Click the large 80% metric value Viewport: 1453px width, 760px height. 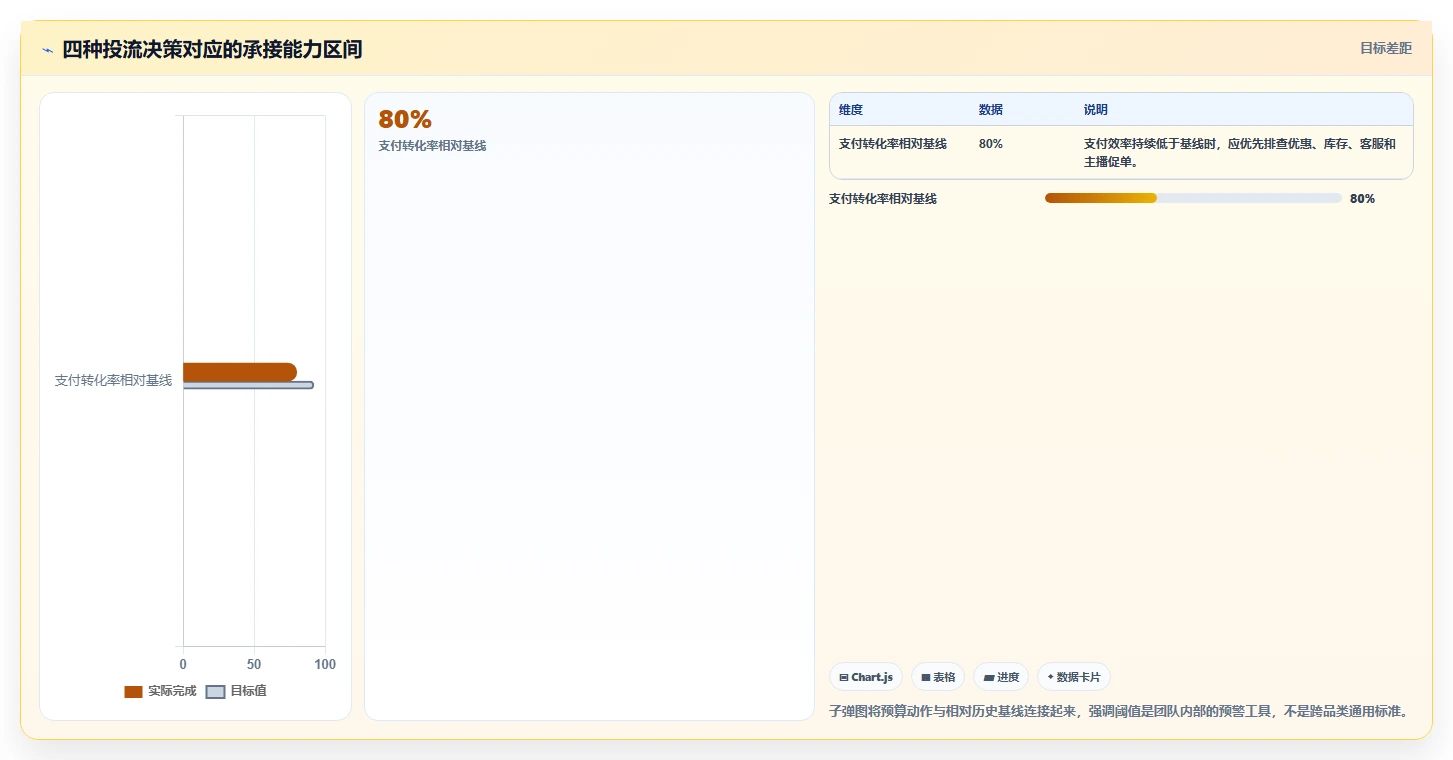tap(405, 119)
